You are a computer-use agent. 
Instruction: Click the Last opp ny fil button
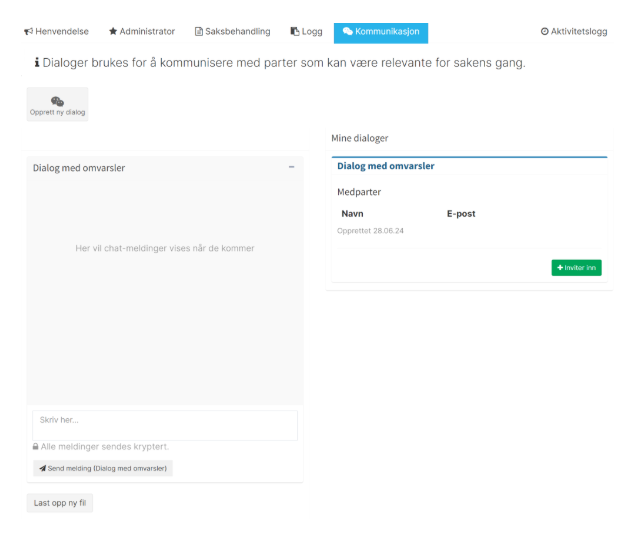pos(60,503)
